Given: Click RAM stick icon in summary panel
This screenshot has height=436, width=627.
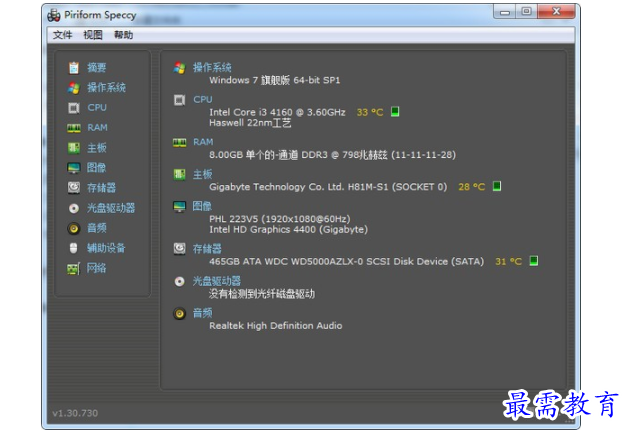Looking at the screenshot, I should click(180, 142).
